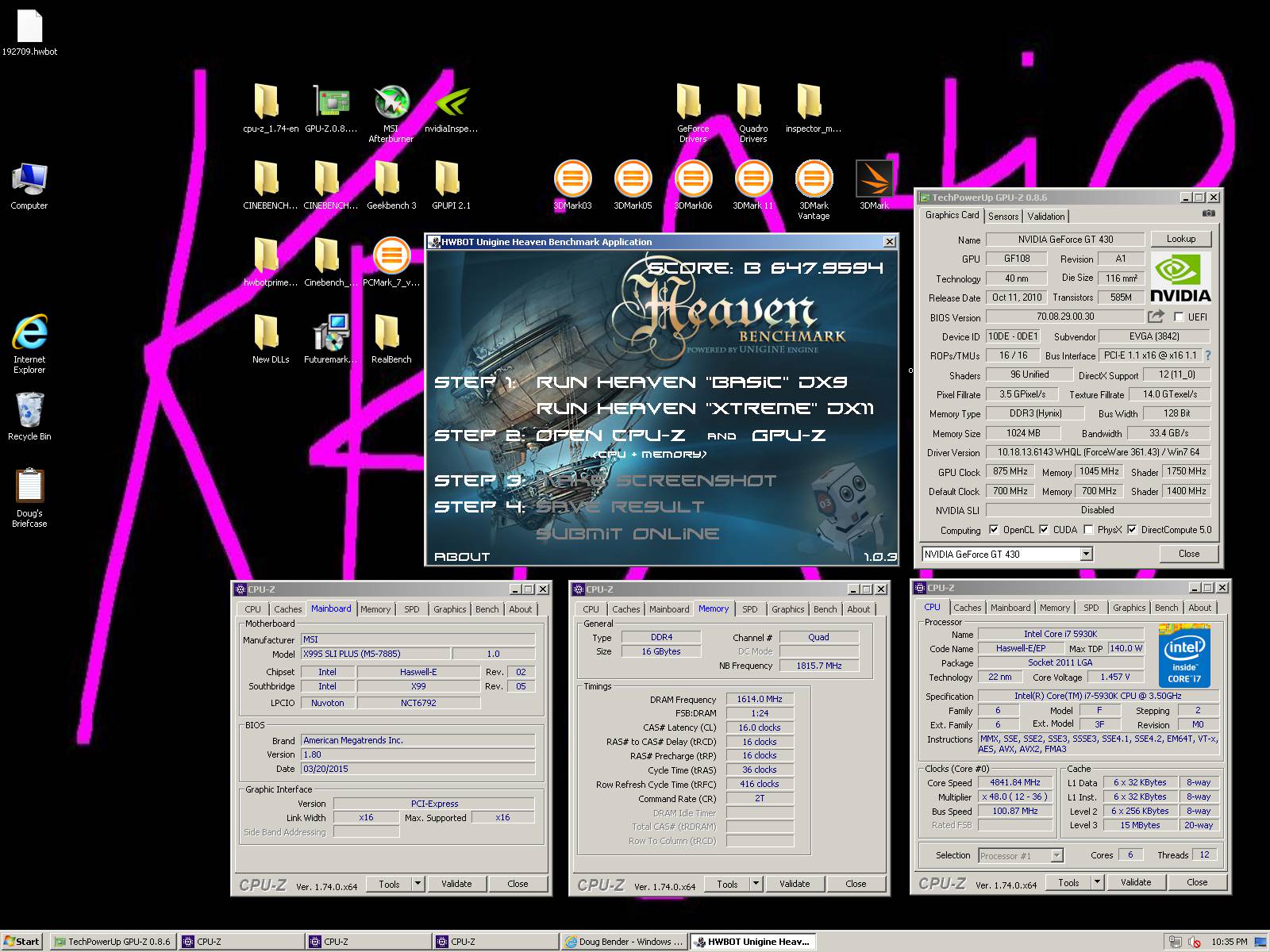Image resolution: width=1270 pixels, height=952 pixels.
Task: Open the Recycle Bin
Action: (29, 416)
